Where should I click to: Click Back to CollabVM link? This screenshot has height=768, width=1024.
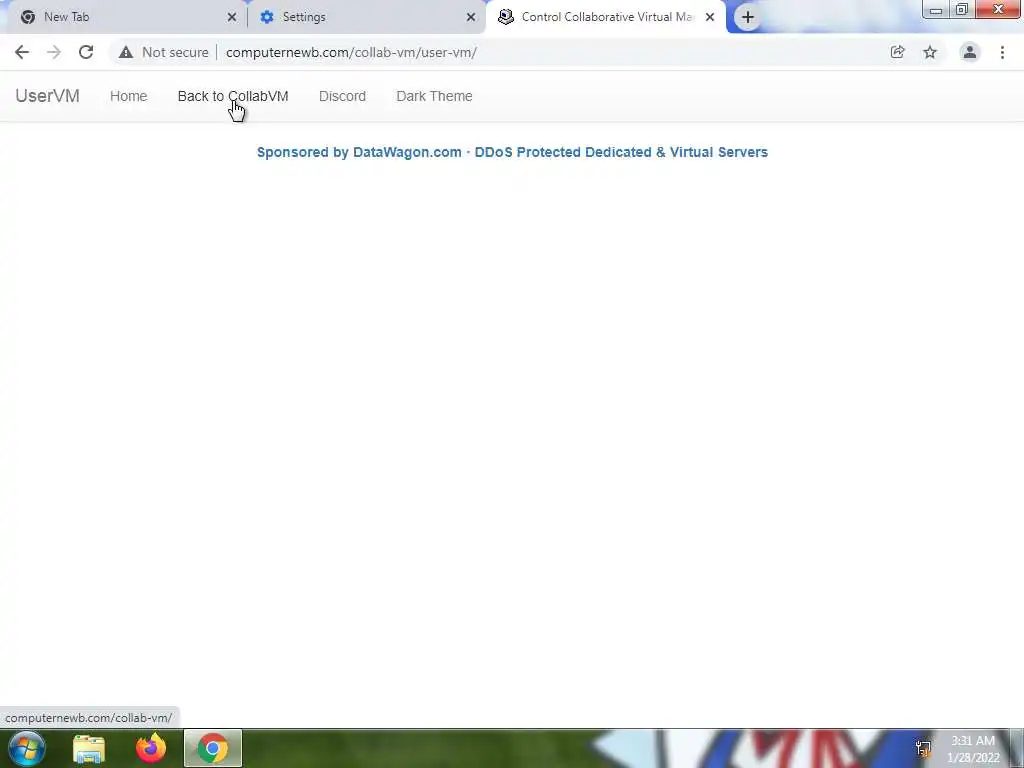coord(233,96)
